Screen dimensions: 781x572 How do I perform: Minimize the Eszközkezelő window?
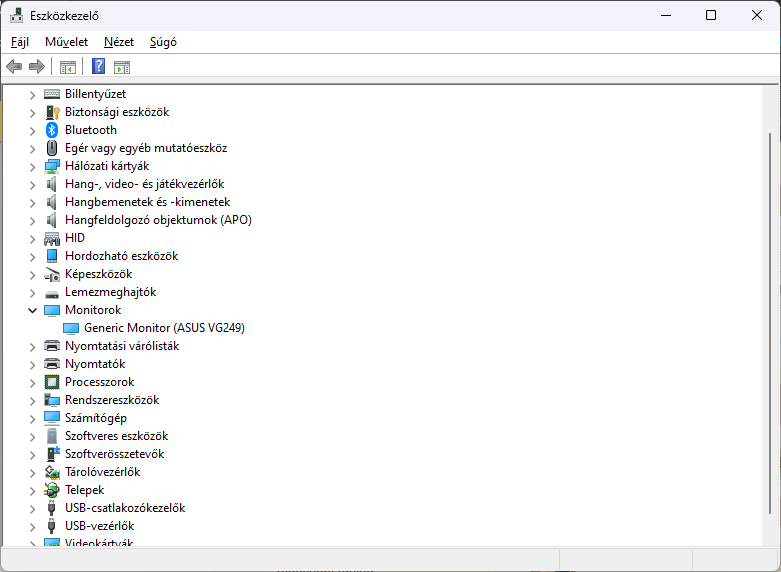(666, 15)
